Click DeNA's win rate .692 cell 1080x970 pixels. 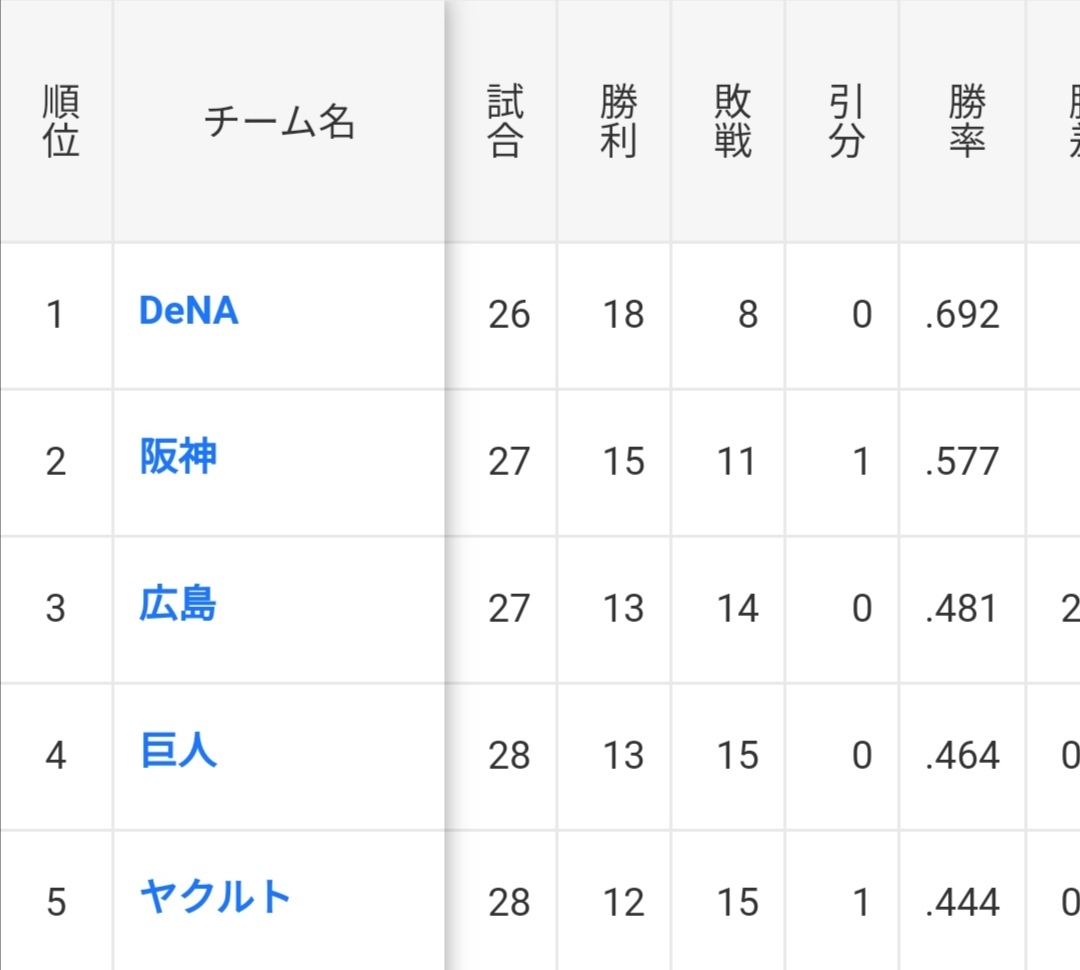pyautogui.click(x=962, y=315)
